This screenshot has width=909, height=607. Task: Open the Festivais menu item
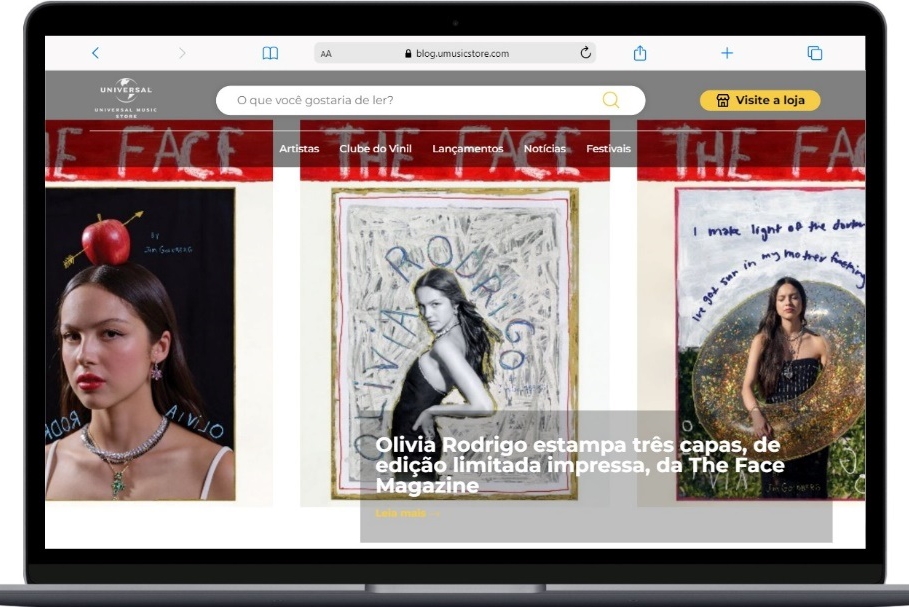[609, 148]
